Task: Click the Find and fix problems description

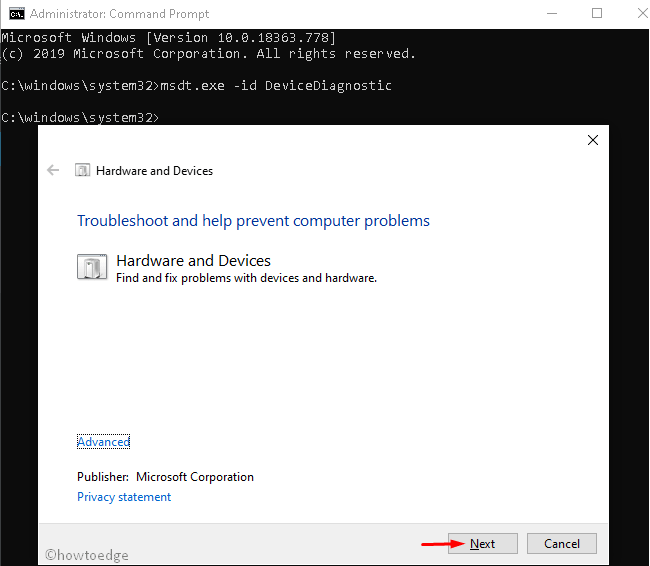Action: coord(246,278)
